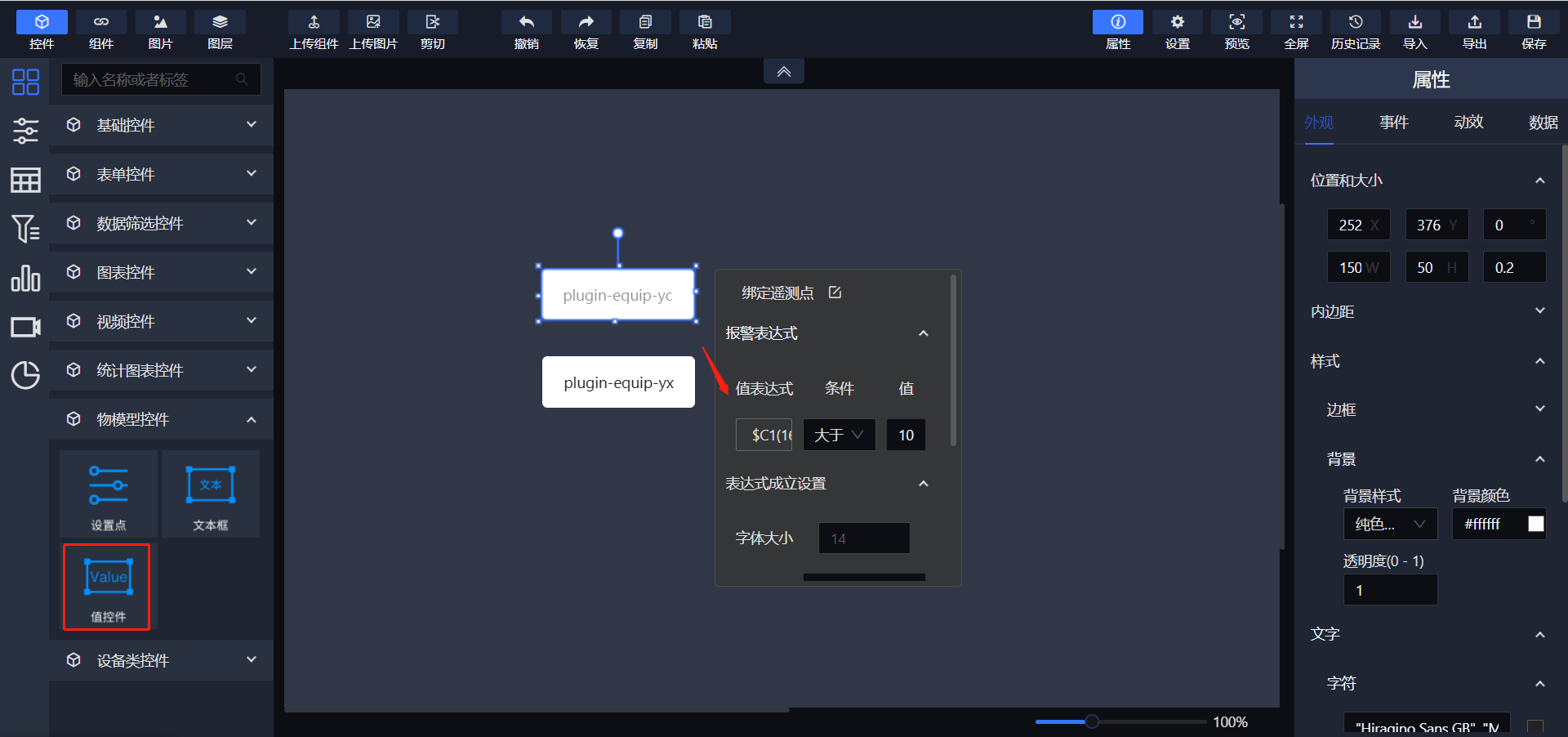Switch to the 事件 tab
The width and height of the screenshot is (1568, 737).
pos(1394,123)
